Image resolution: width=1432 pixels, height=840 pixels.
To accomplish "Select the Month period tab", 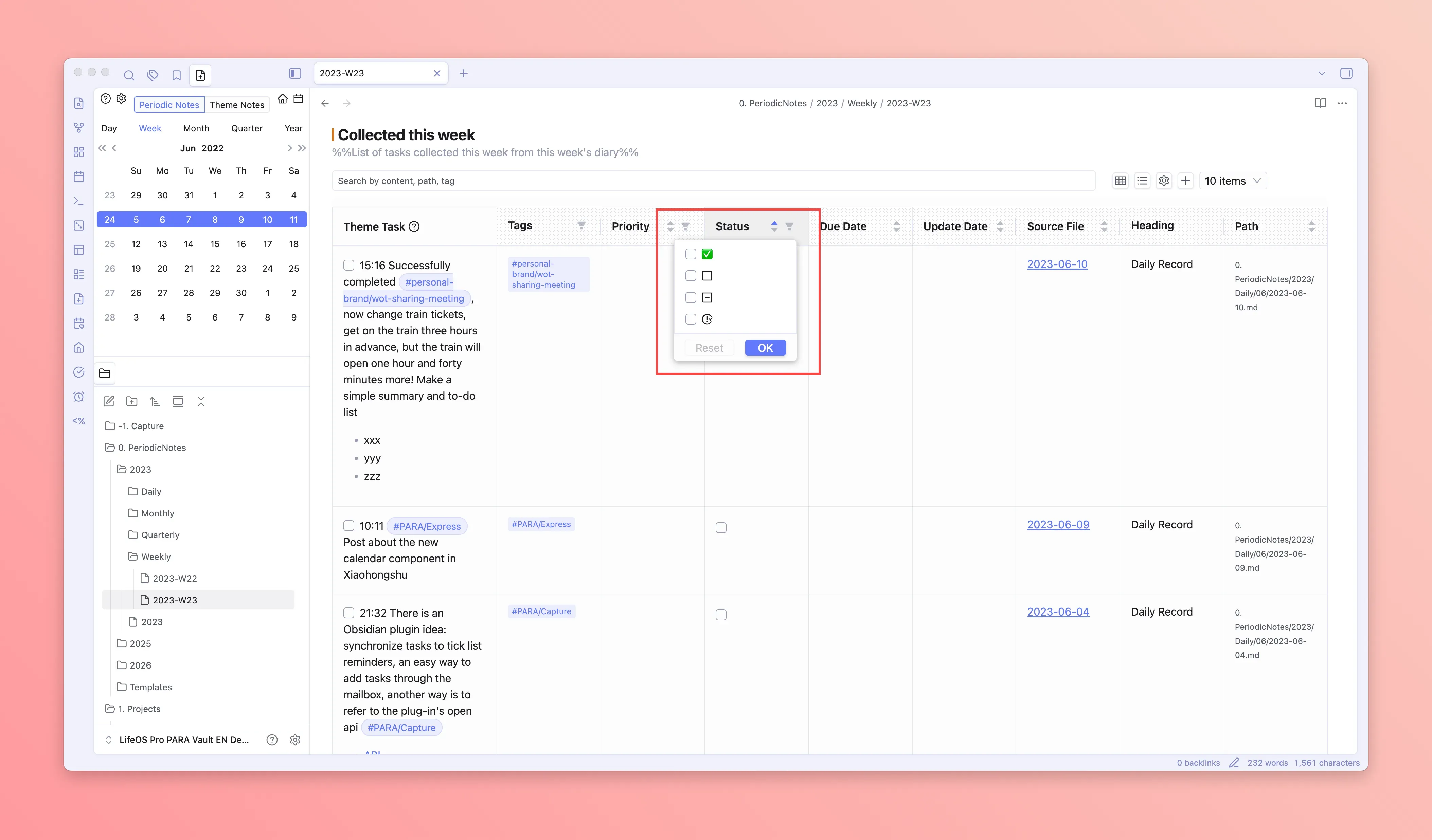I will click(196, 128).
